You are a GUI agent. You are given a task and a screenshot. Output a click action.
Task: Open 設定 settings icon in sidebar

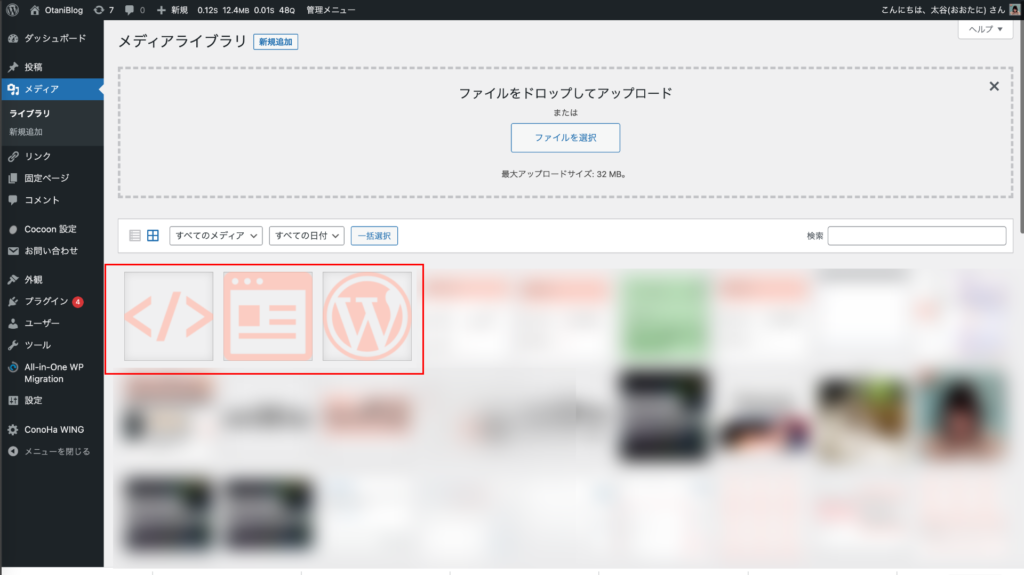(13, 401)
